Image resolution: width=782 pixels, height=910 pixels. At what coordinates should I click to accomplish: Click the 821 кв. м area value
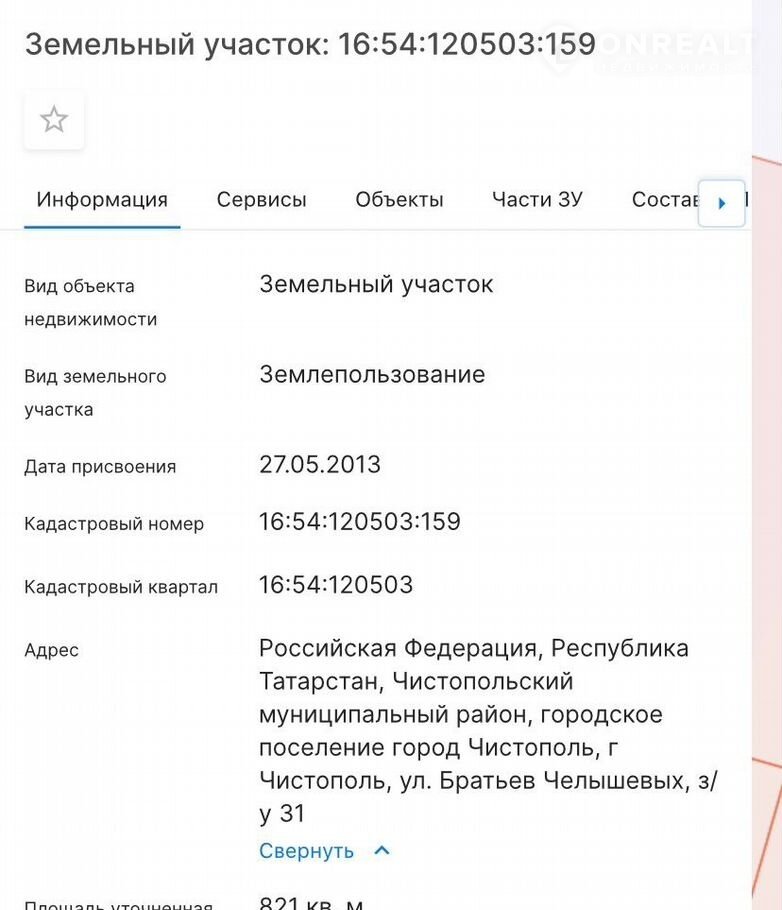coord(312,903)
